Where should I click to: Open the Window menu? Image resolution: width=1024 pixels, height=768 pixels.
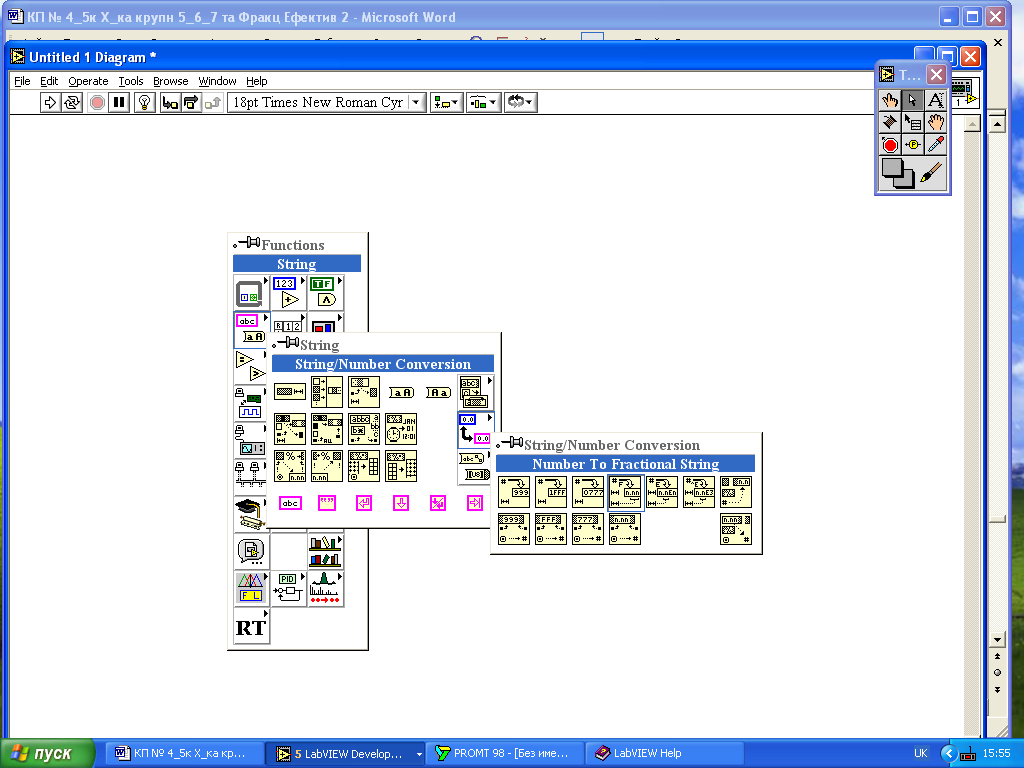pos(217,81)
